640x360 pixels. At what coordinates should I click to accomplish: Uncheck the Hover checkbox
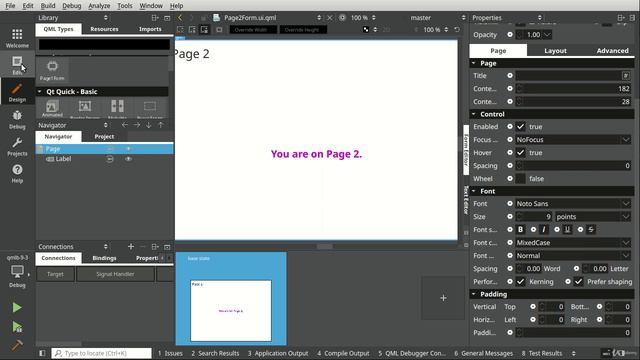(520, 153)
